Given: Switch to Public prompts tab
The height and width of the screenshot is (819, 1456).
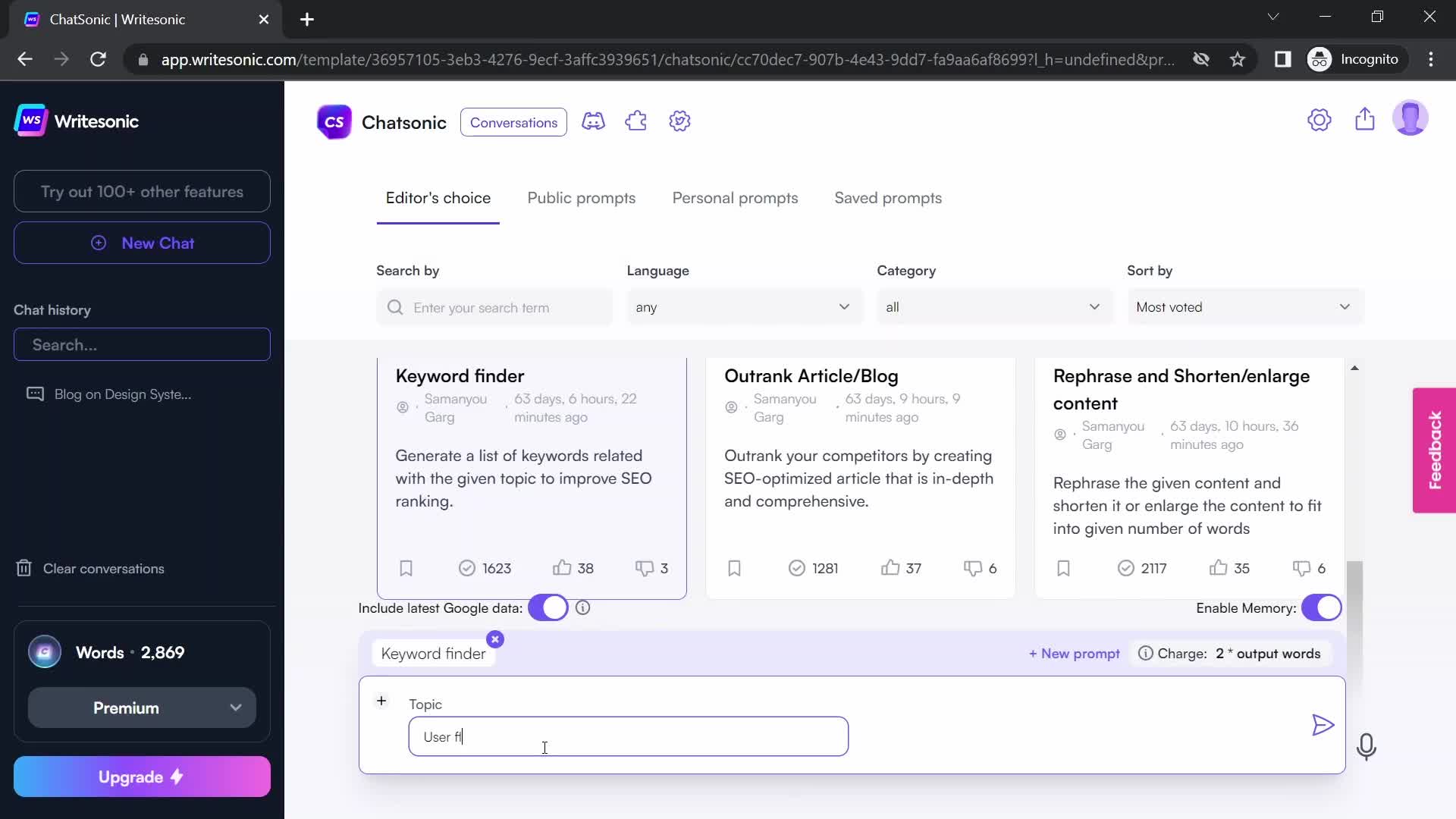Looking at the screenshot, I should (582, 197).
